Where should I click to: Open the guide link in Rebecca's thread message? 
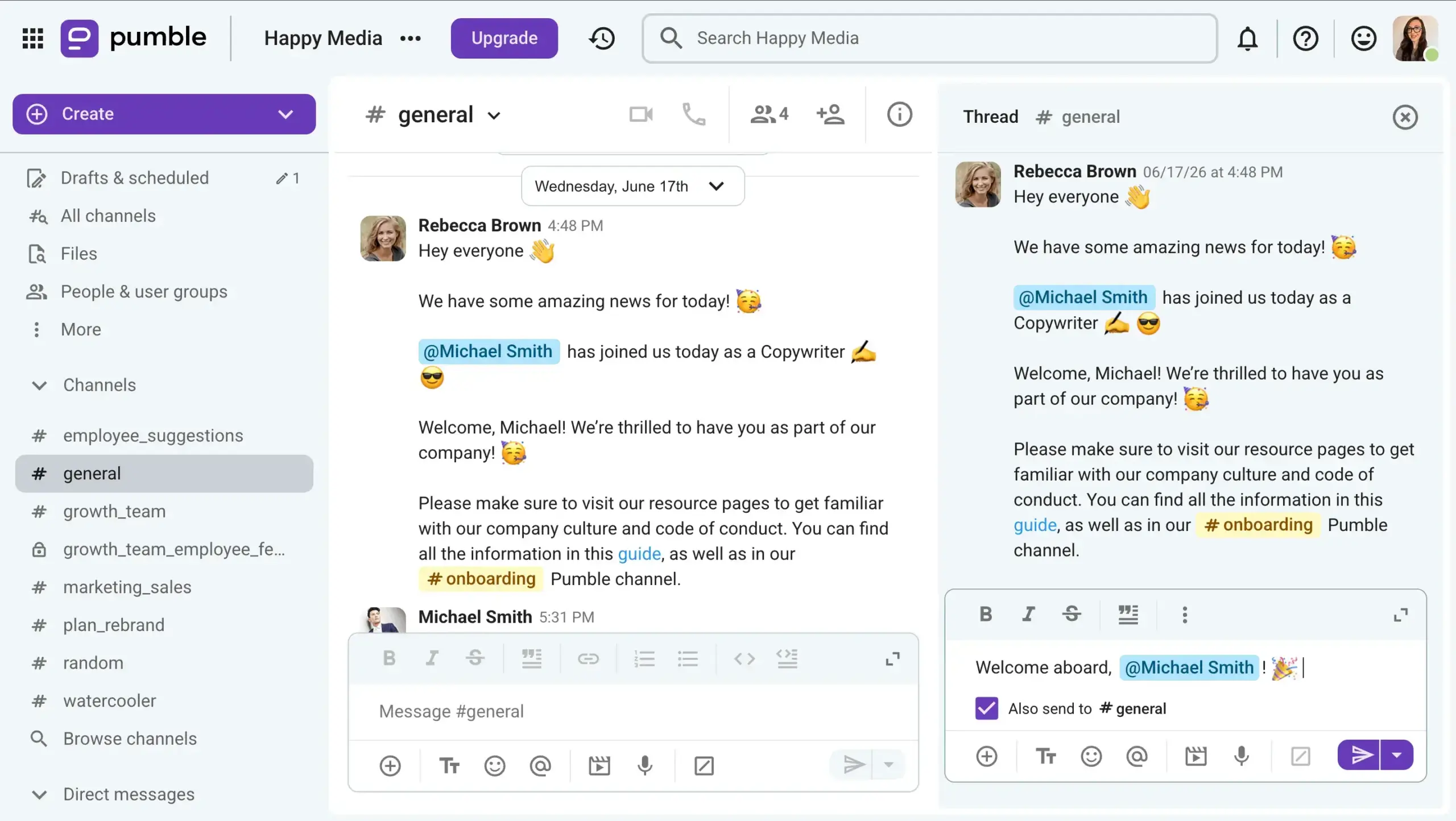1035,525
